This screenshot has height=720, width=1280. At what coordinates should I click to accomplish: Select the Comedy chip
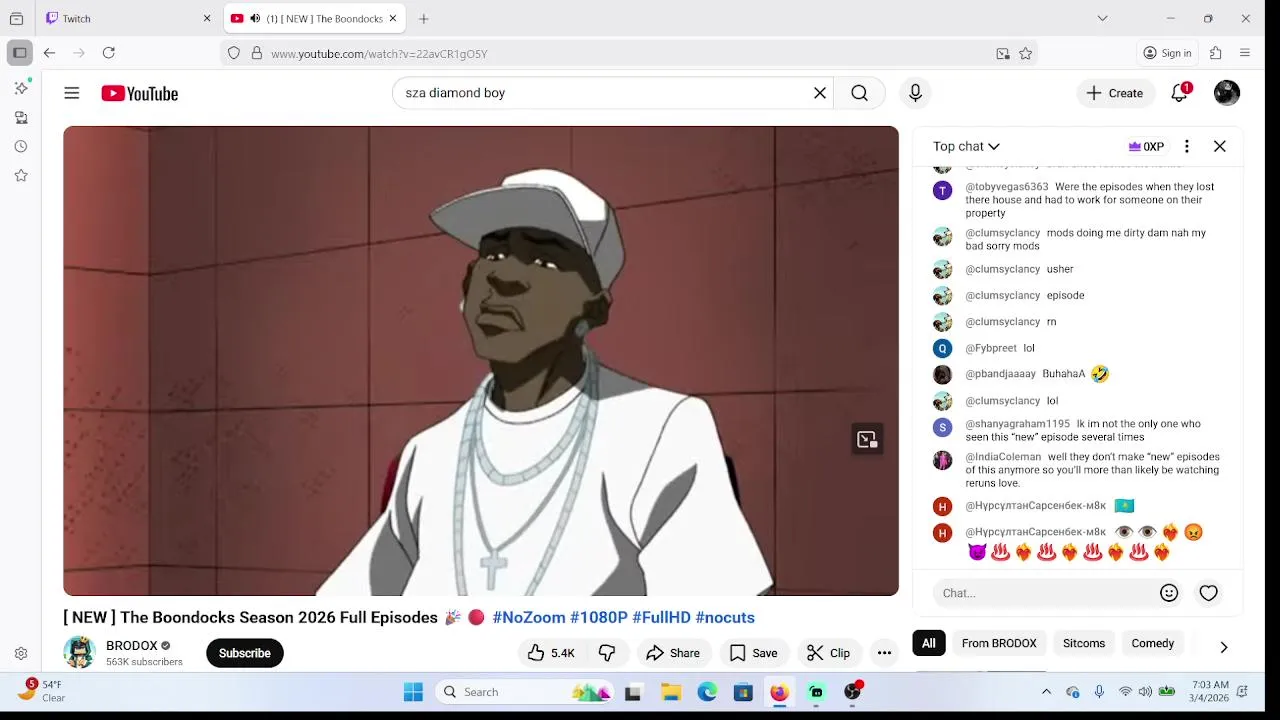point(1153,643)
